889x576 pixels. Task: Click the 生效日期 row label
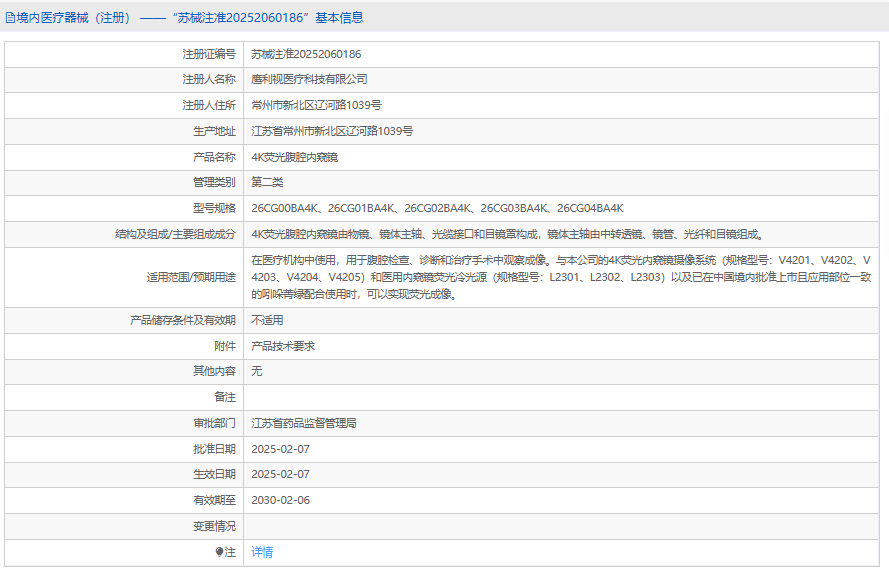pos(214,475)
